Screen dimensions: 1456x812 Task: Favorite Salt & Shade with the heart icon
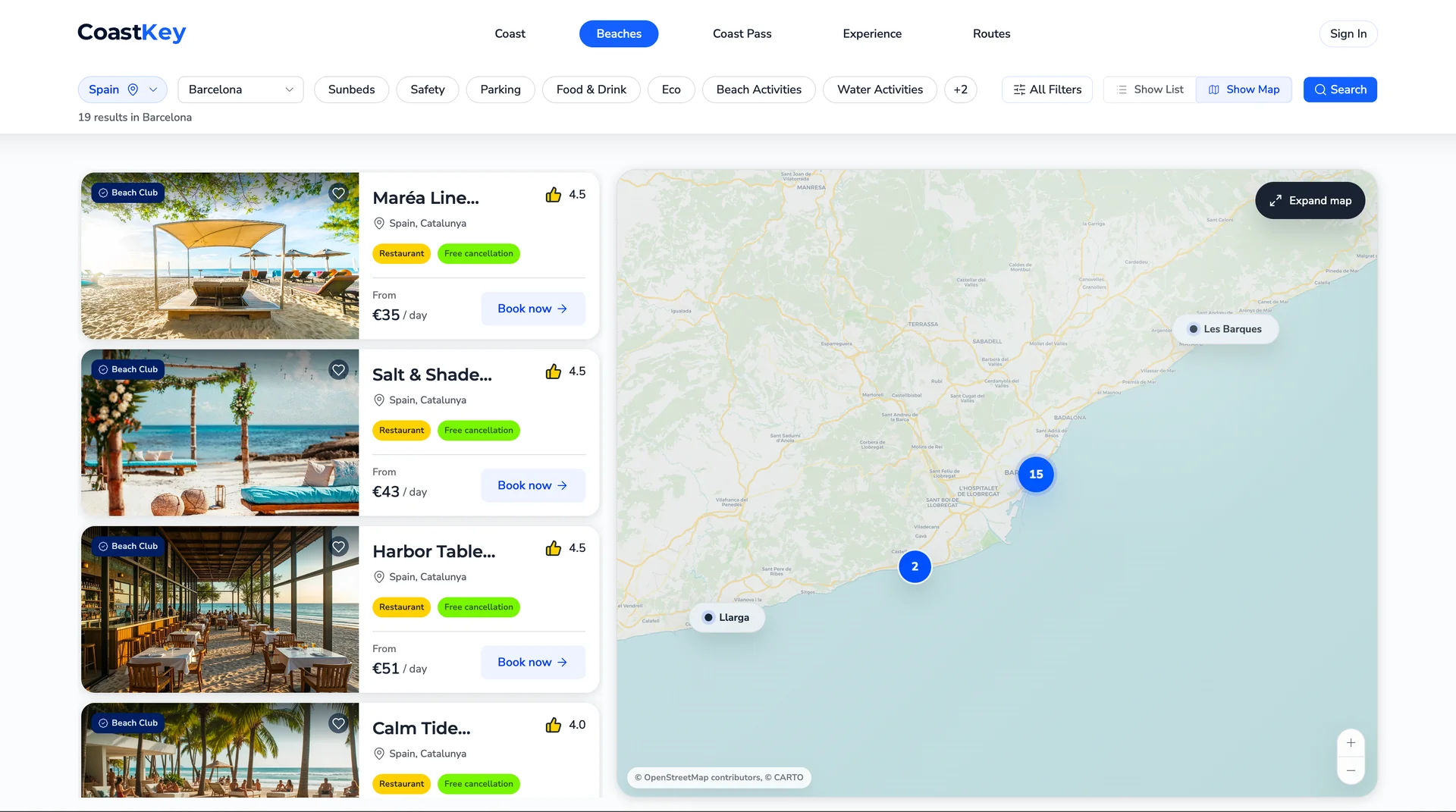coord(338,370)
